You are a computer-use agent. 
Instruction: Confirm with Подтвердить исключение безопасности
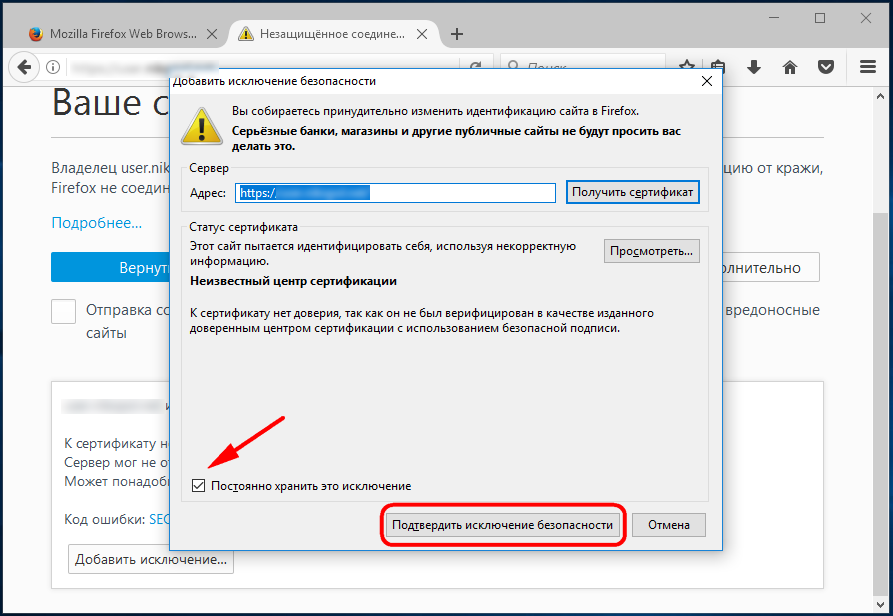coord(502,525)
